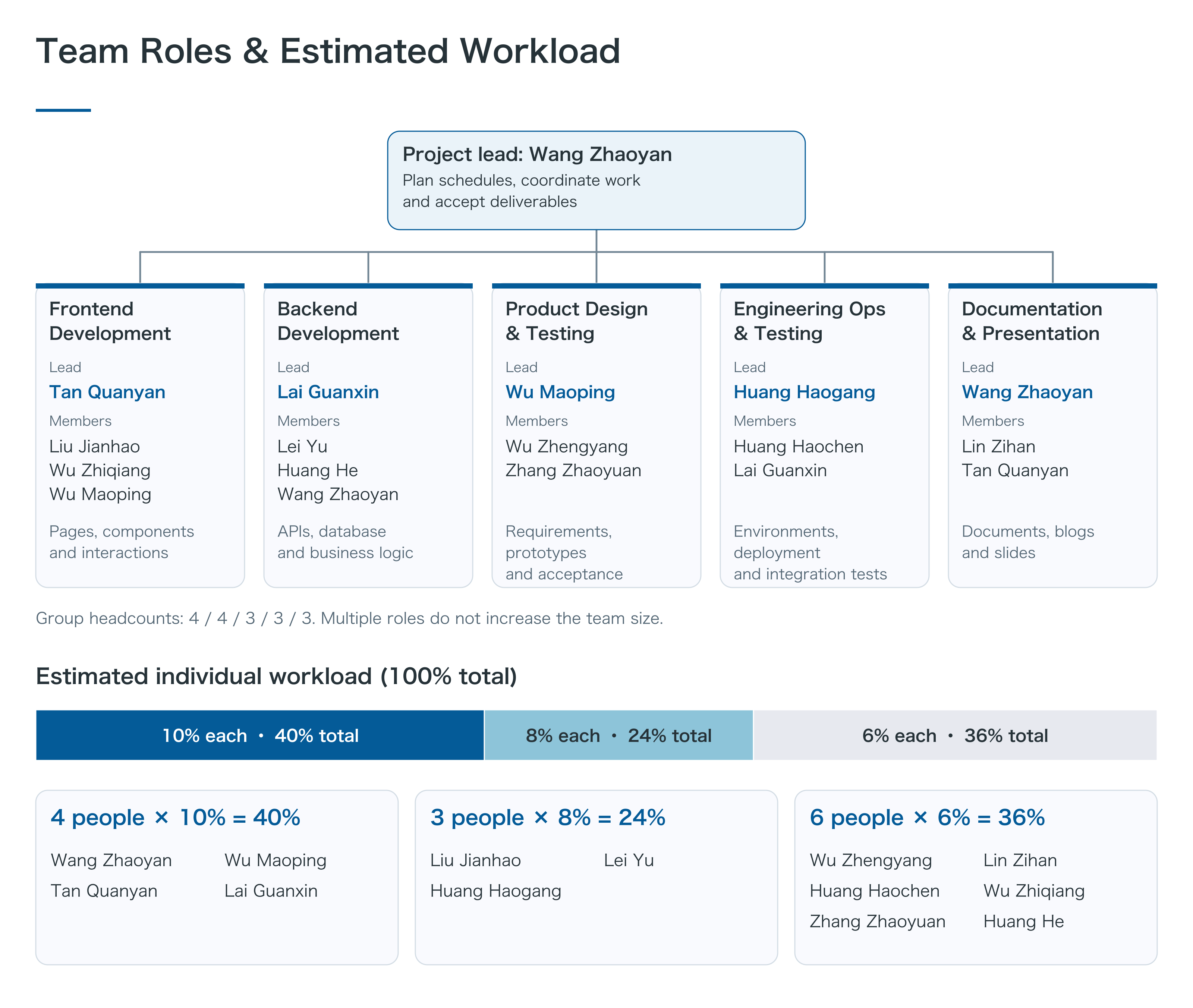Select Wu Maoping in Frontend members list
Viewport: 1193px width, 1008px height.
click(x=100, y=494)
